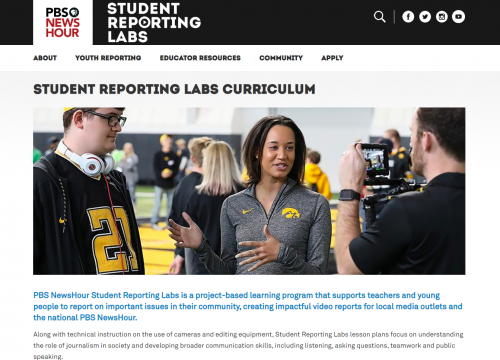
Task: Open the Youth Reporting menu
Action: (108, 58)
